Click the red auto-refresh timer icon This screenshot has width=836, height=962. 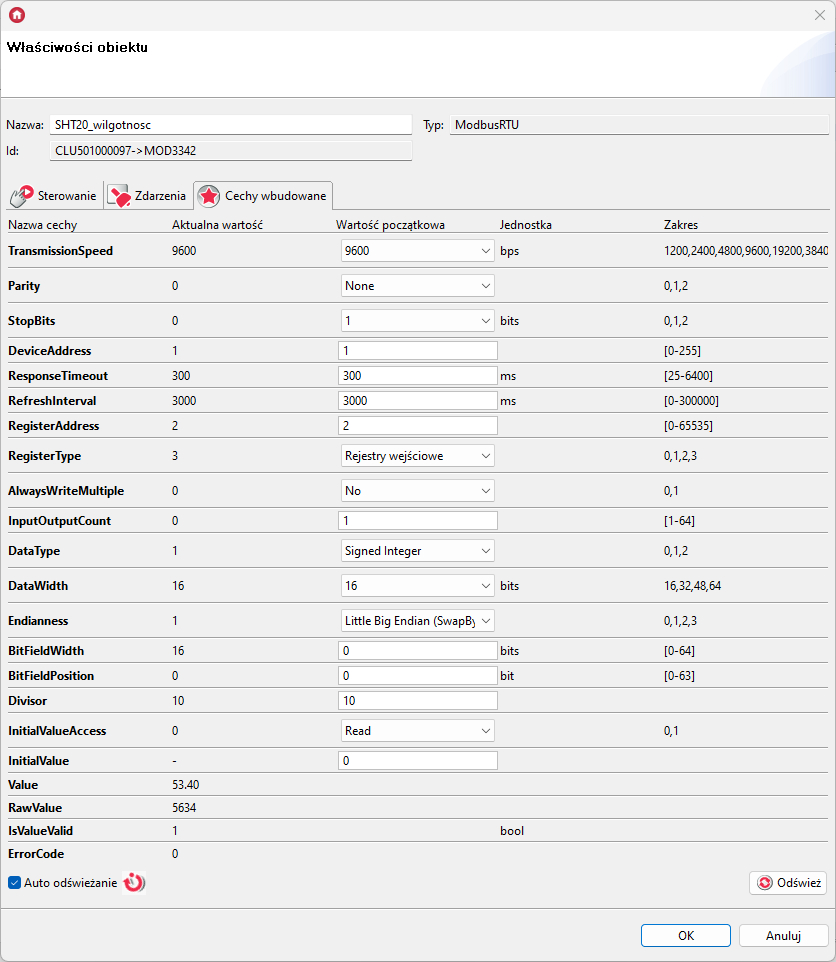pos(134,883)
